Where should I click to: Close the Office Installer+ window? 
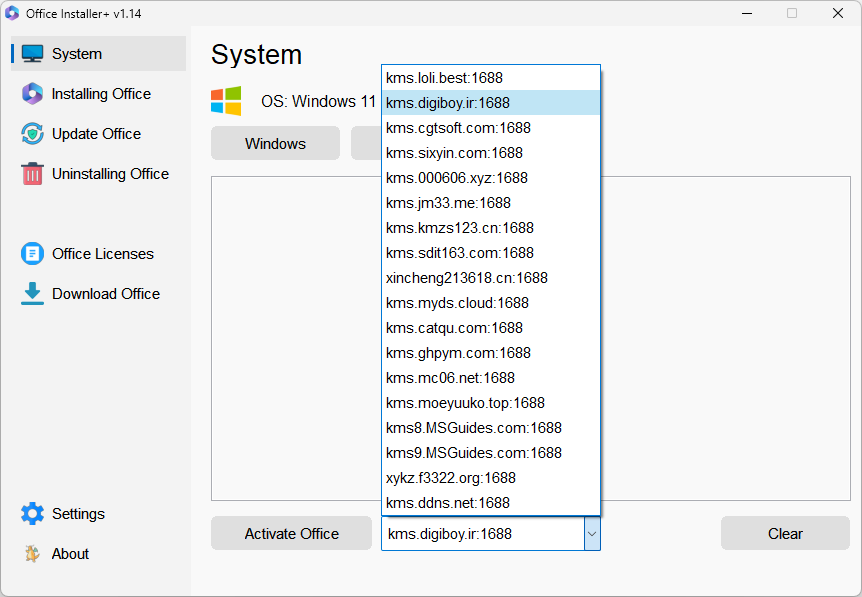[838, 13]
